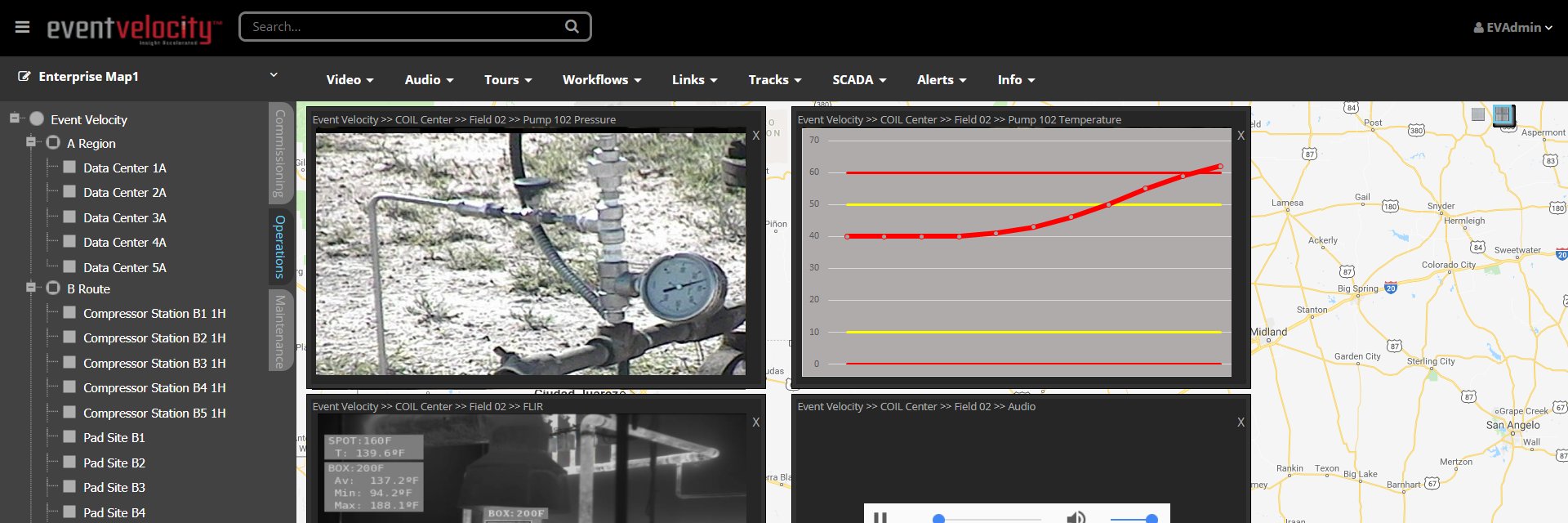
Task: Open the hamburger menu icon
Action: click(x=22, y=27)
